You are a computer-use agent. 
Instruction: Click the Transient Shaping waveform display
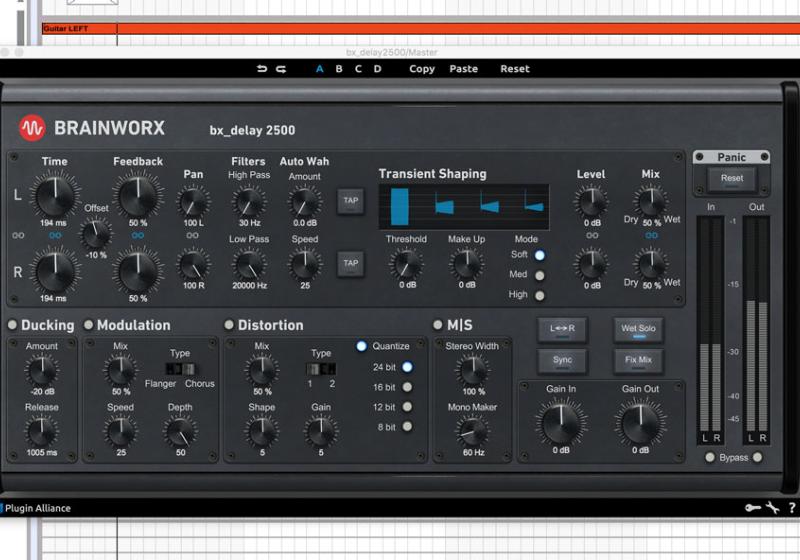[463, 206]
